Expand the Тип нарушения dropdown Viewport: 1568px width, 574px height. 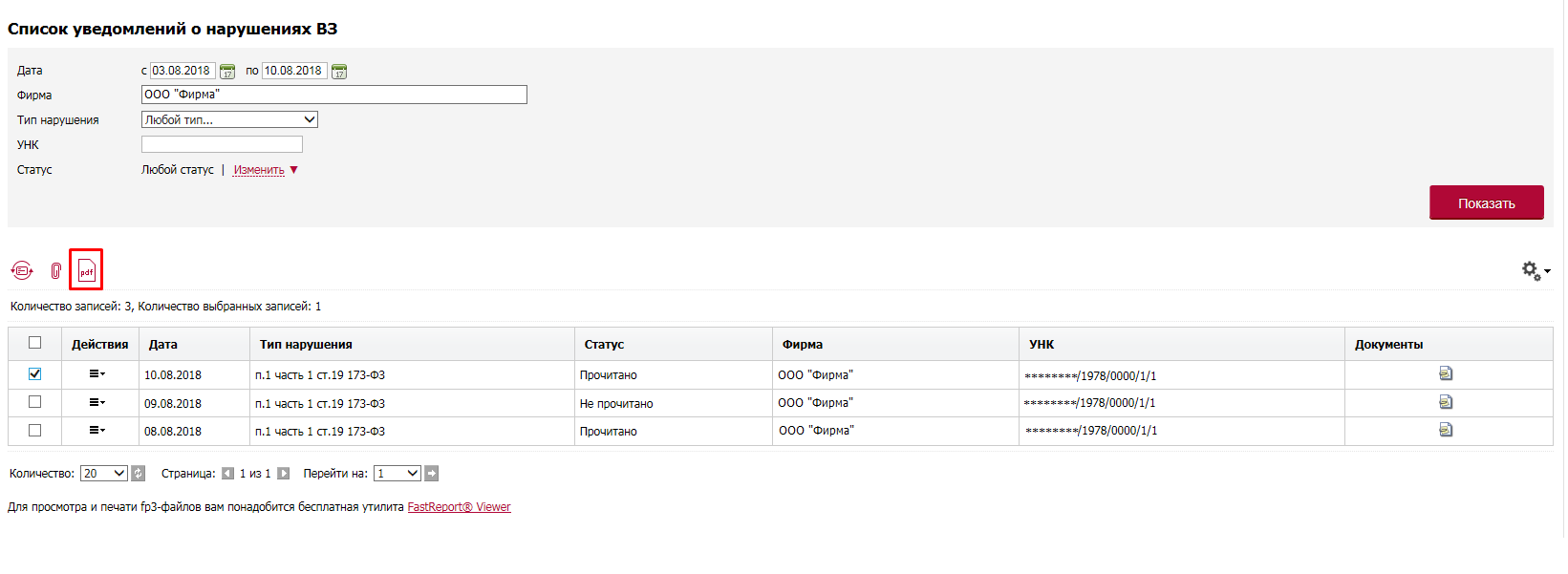pyautogui.click(x=229, y=120)
